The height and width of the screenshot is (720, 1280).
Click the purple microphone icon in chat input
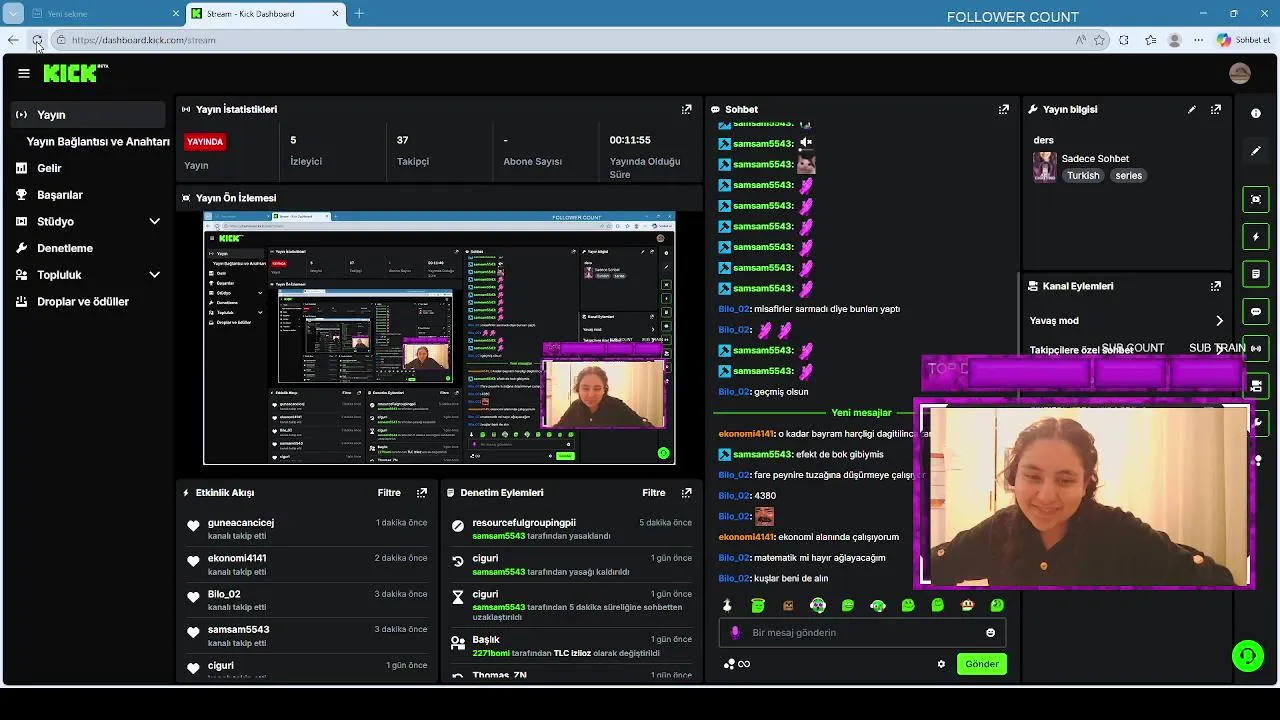[x=735, y=633]
